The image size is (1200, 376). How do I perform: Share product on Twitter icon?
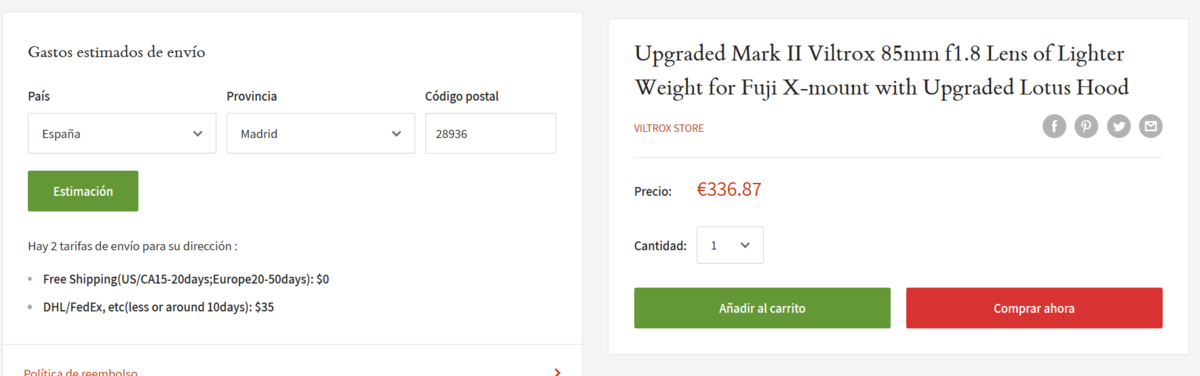pos(1119,126)
